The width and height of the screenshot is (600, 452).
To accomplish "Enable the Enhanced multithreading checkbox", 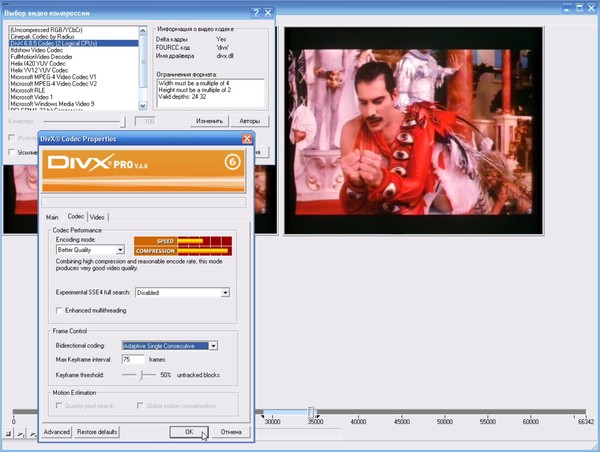I will pyautogui.click(x=59, y=310).
